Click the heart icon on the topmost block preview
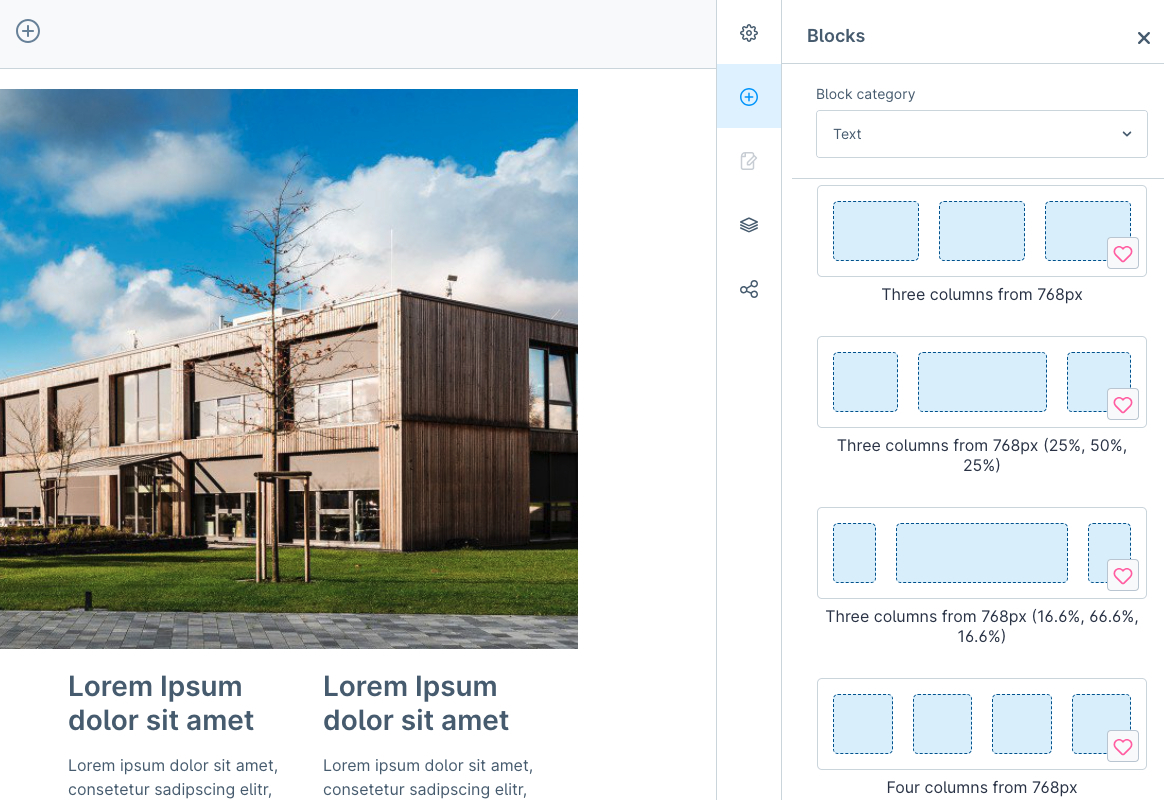This screenshot has height=800, width=1164. tap(1122, 253)
